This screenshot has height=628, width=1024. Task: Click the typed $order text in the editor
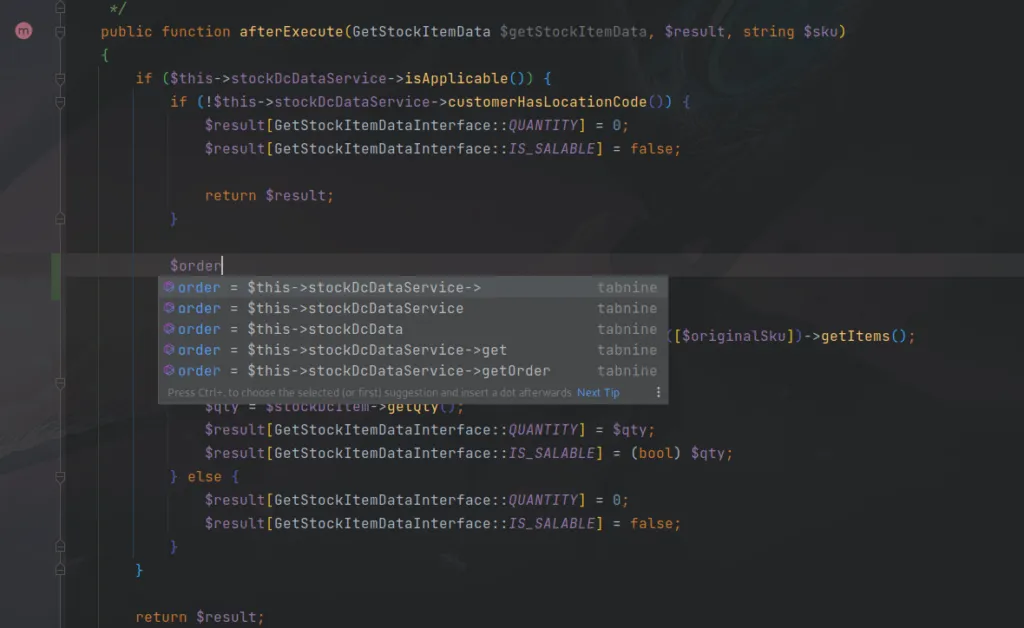[195, 265]
